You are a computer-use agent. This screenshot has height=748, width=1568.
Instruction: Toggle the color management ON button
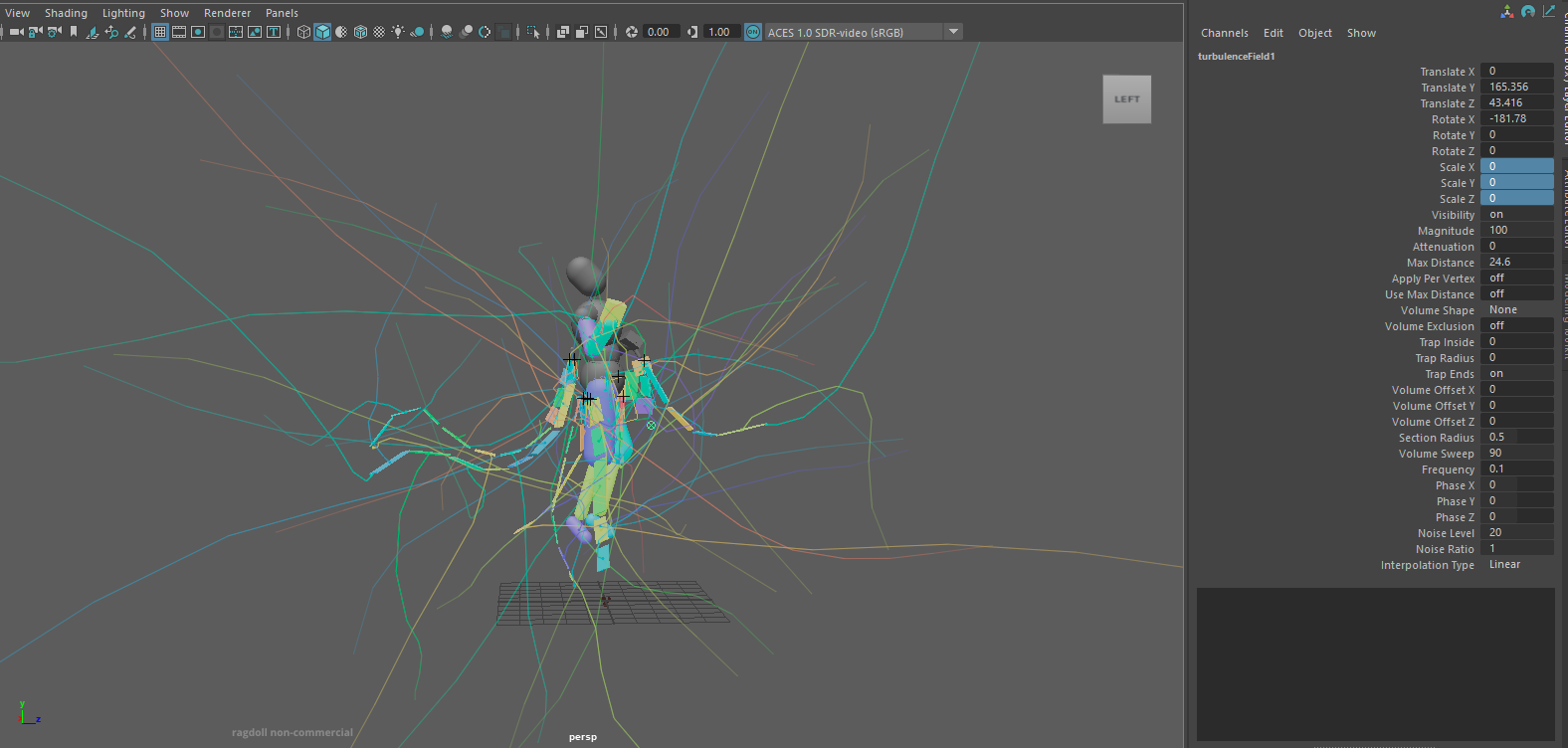753,32
